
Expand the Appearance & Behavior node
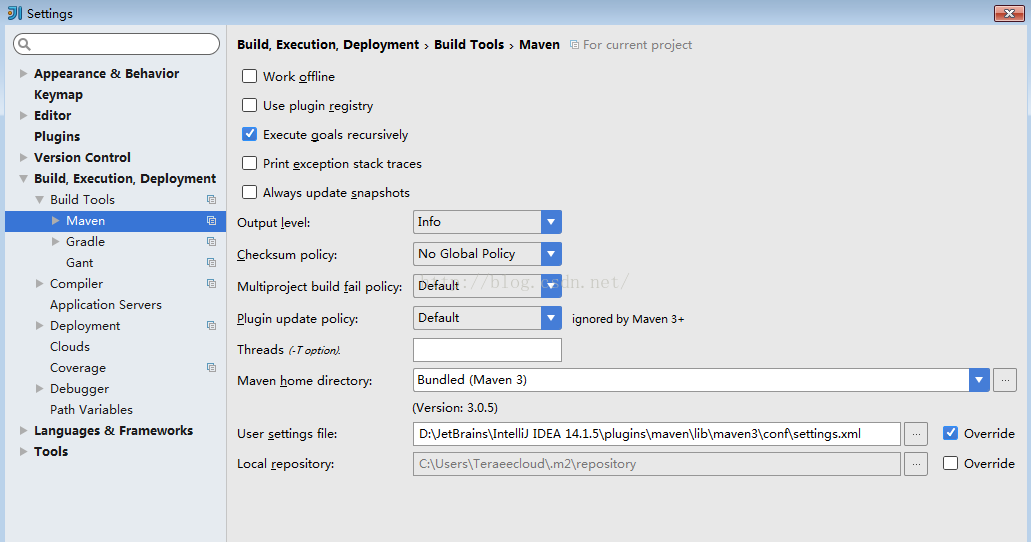pos(24,74)
